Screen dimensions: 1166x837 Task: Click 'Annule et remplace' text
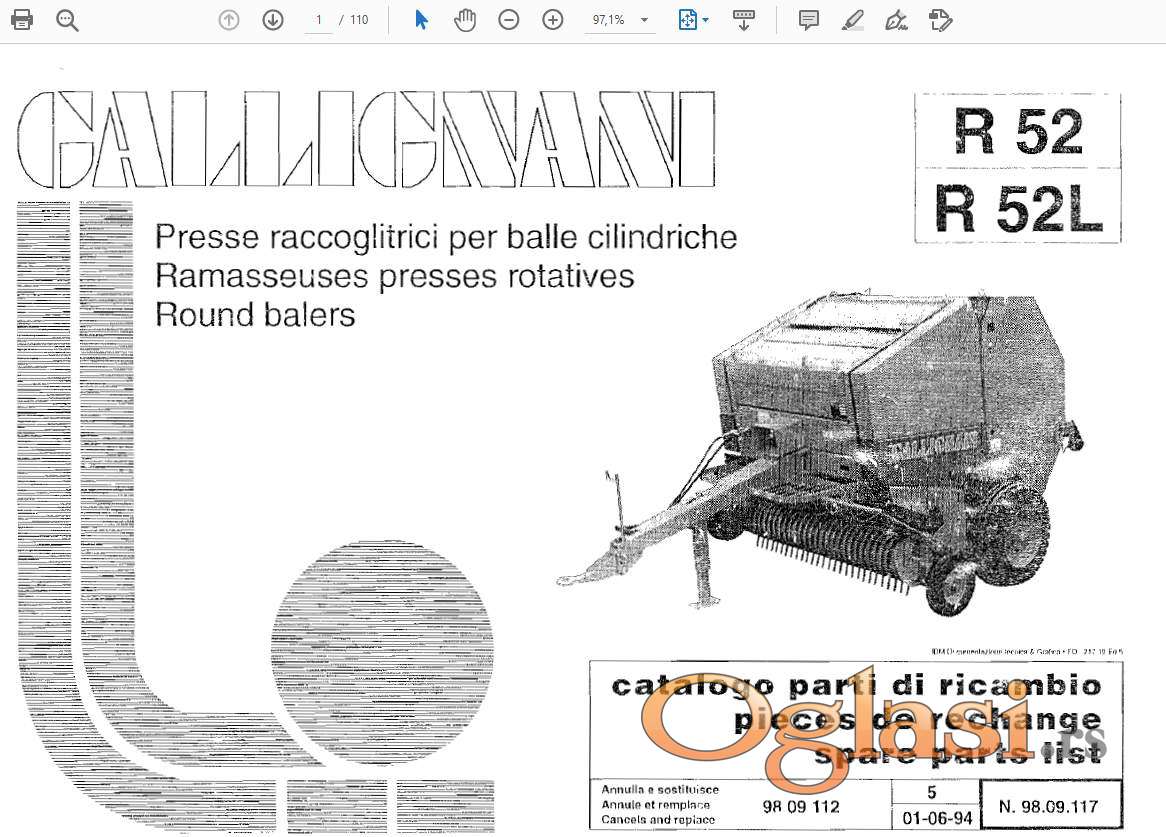coord(656,804)
